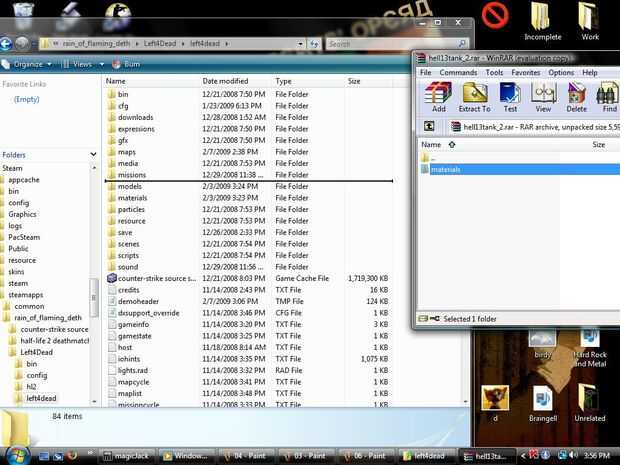This screenshot has height=465, width=620.
Task: Click the Explorer Back button
Action: pos(6,43)
